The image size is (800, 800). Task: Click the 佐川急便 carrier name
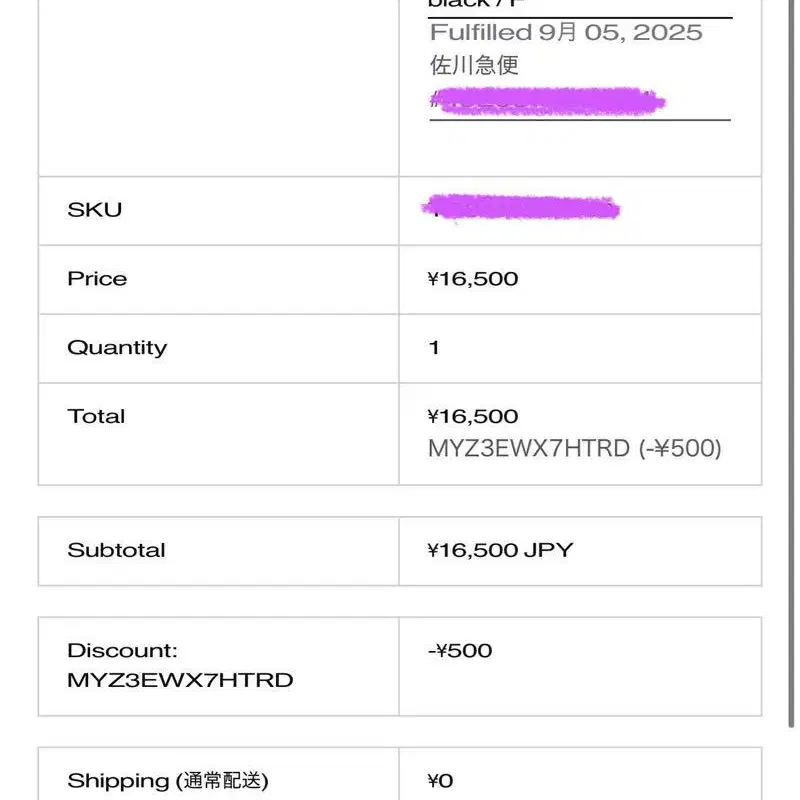point(474,66)
